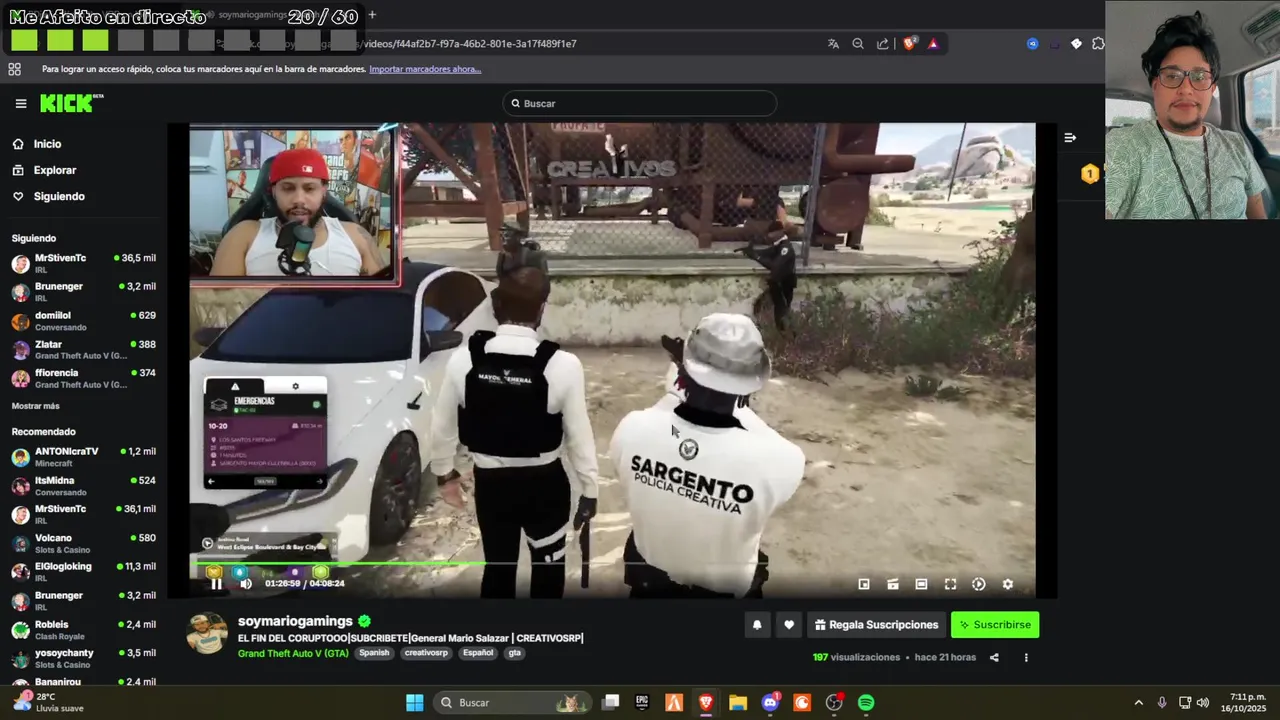This screenshot has width=1280, height=720.
Task: Open Epic Games launcher from taskbar
Action: [642, 703]
